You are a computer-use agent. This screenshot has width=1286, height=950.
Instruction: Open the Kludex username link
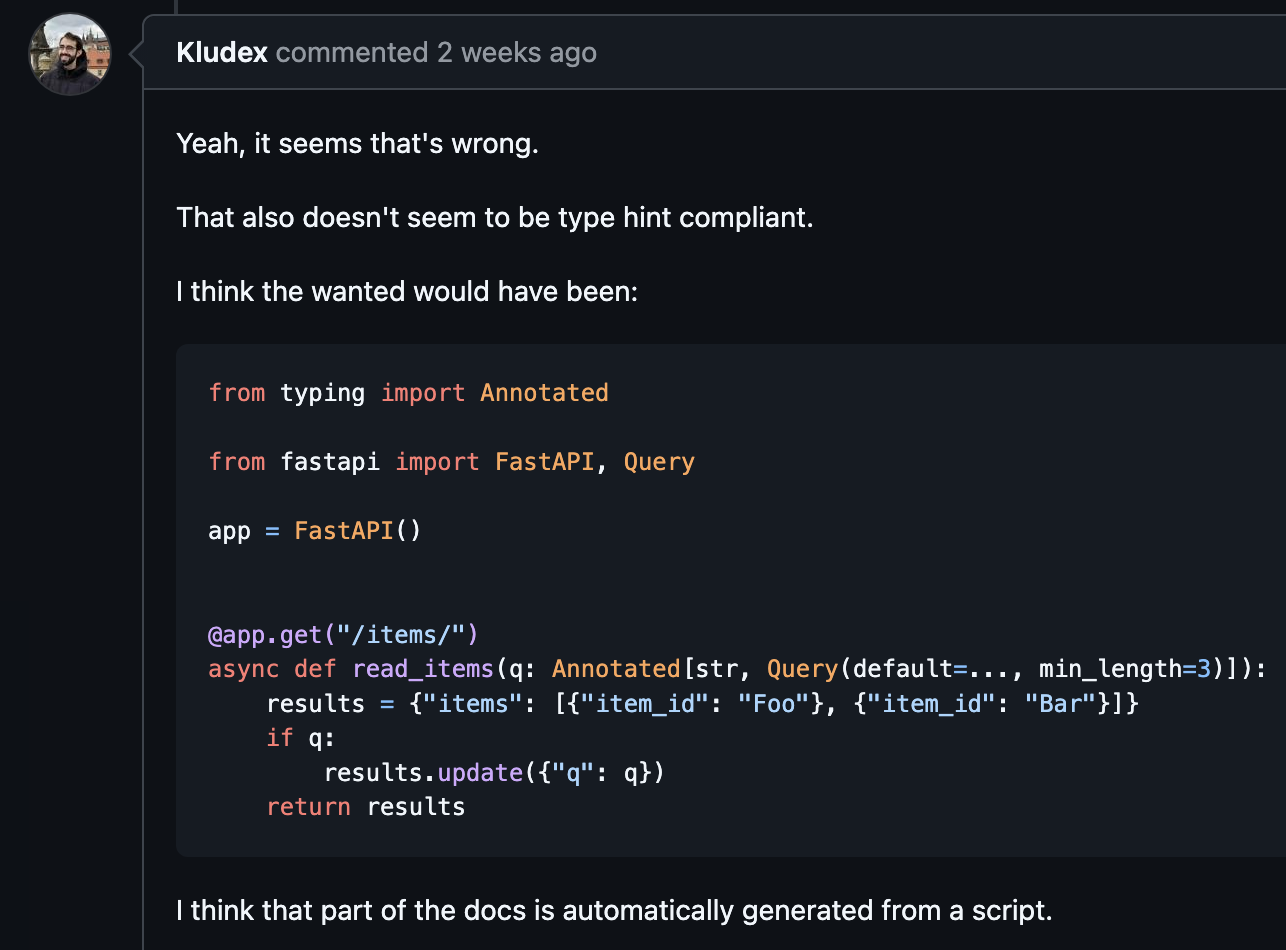(x=222, y=52)
